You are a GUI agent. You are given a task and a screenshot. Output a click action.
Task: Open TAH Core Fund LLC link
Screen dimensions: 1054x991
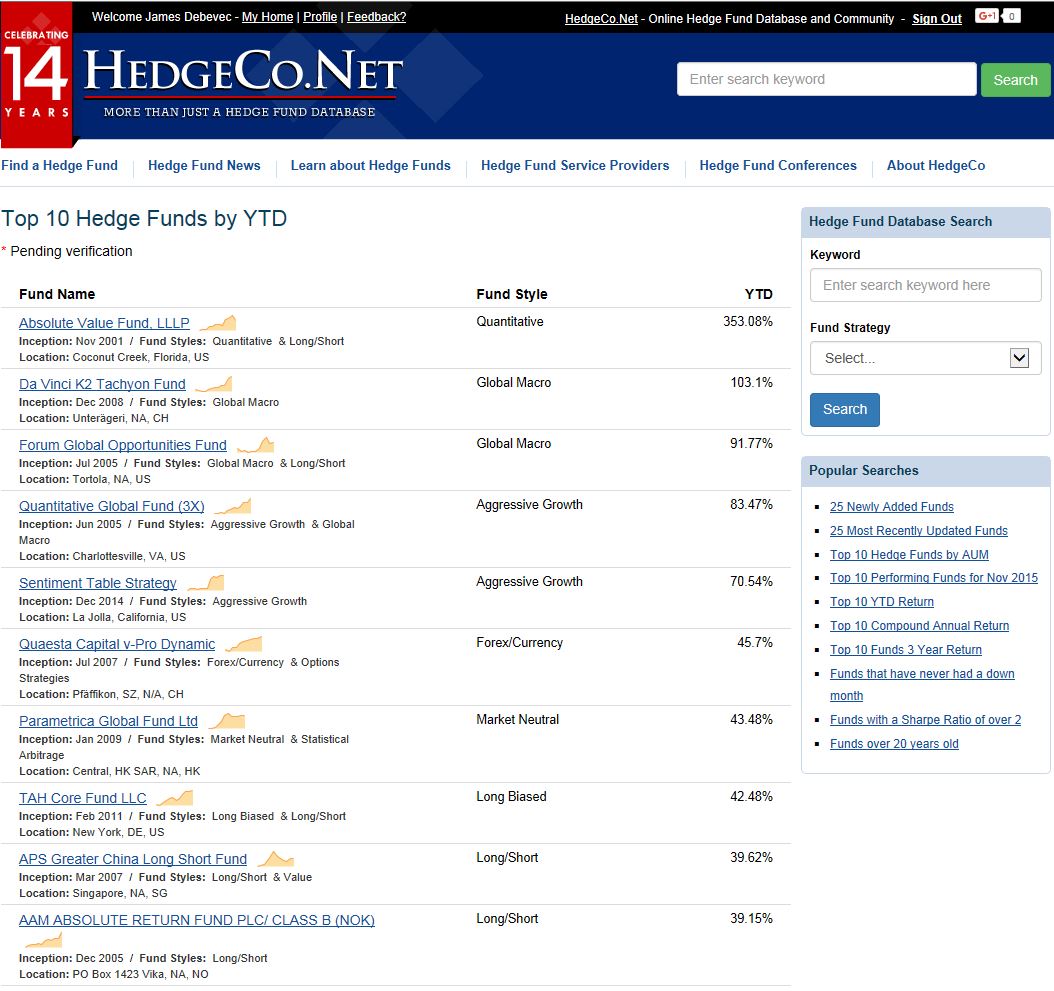point(83,798)
